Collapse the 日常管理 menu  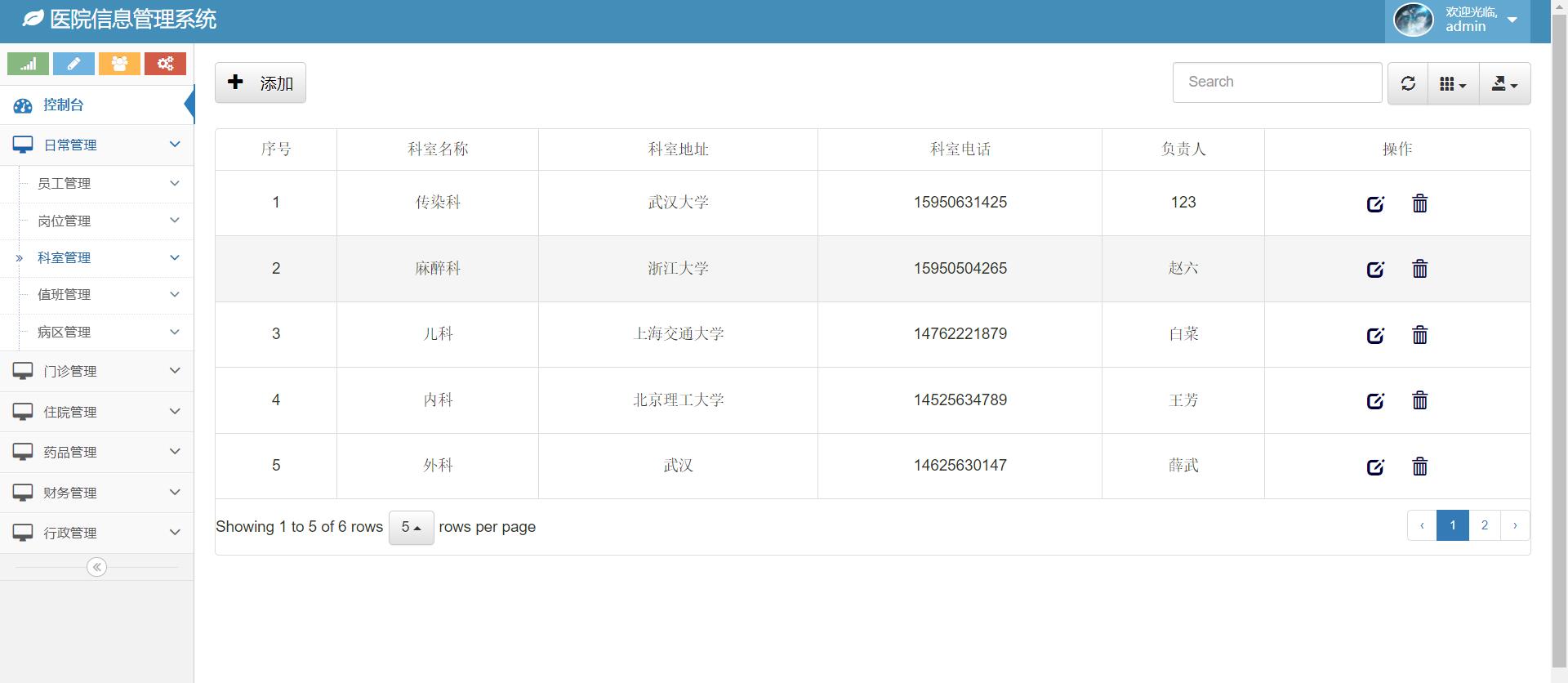point(96,145)
